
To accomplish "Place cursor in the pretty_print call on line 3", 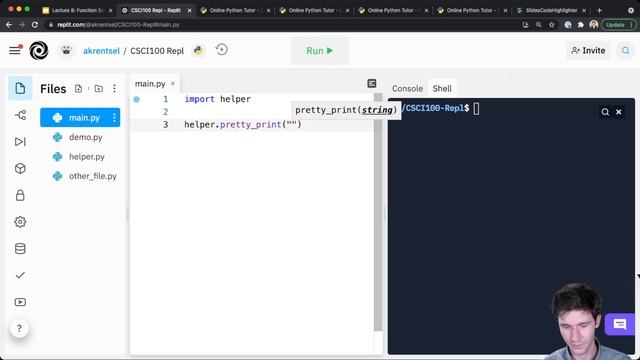I will 243,124.
